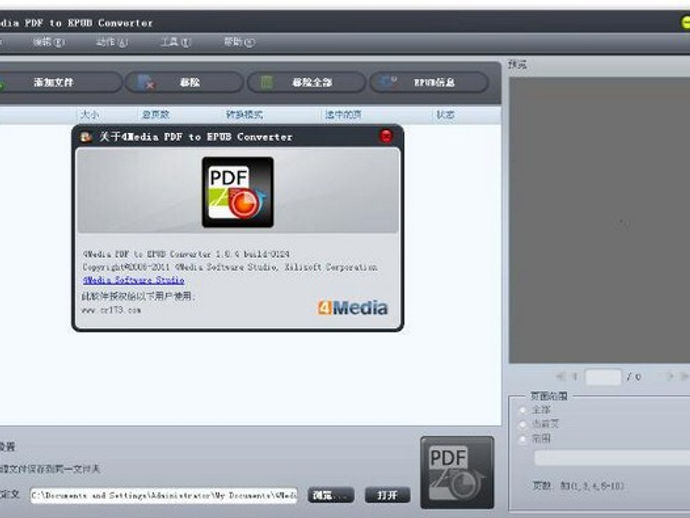Select the 当前页 current page radio
The width and height of the screenshot is (690, 518).
point(523,424)
